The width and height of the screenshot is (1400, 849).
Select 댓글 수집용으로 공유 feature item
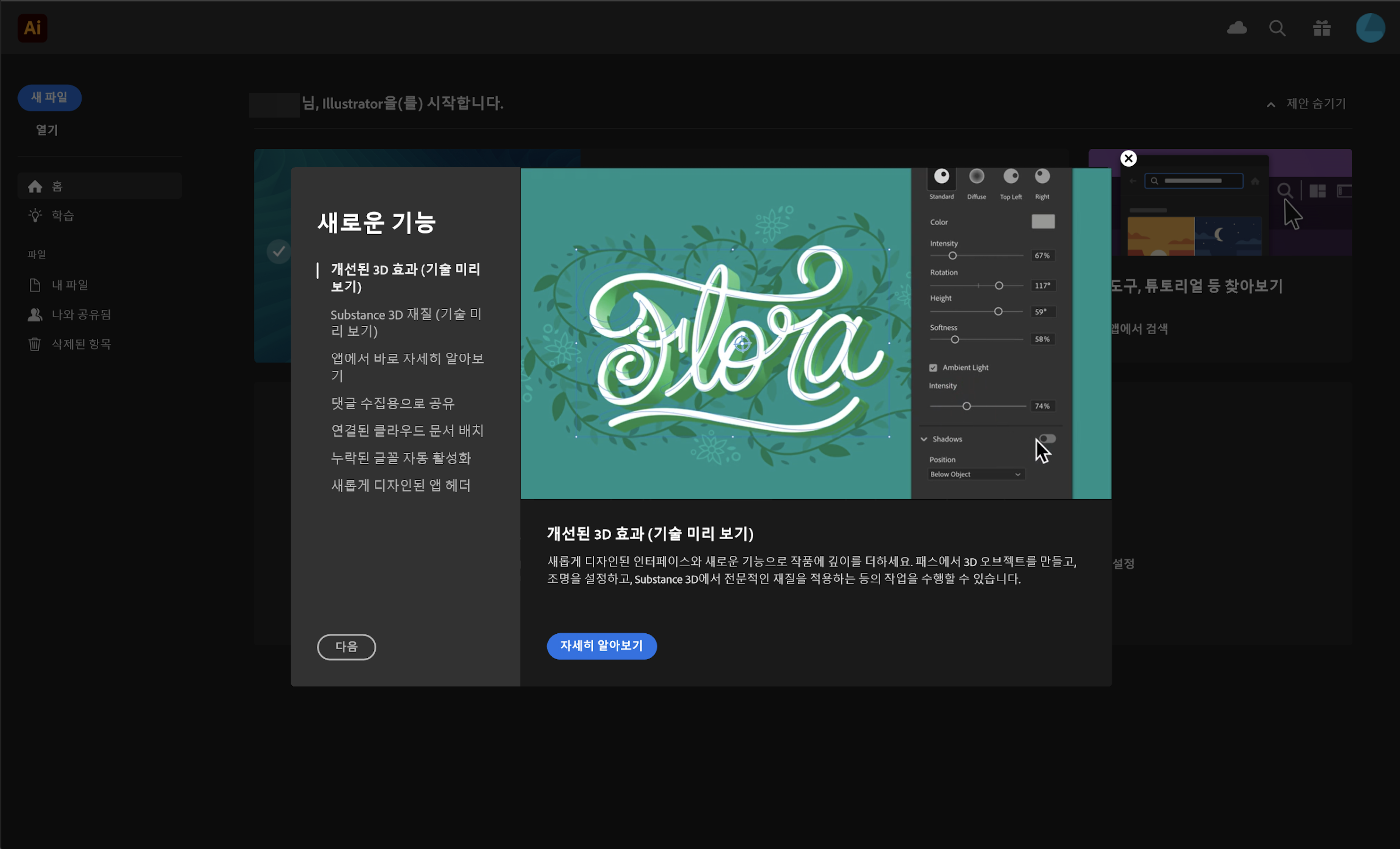point(393,403)
